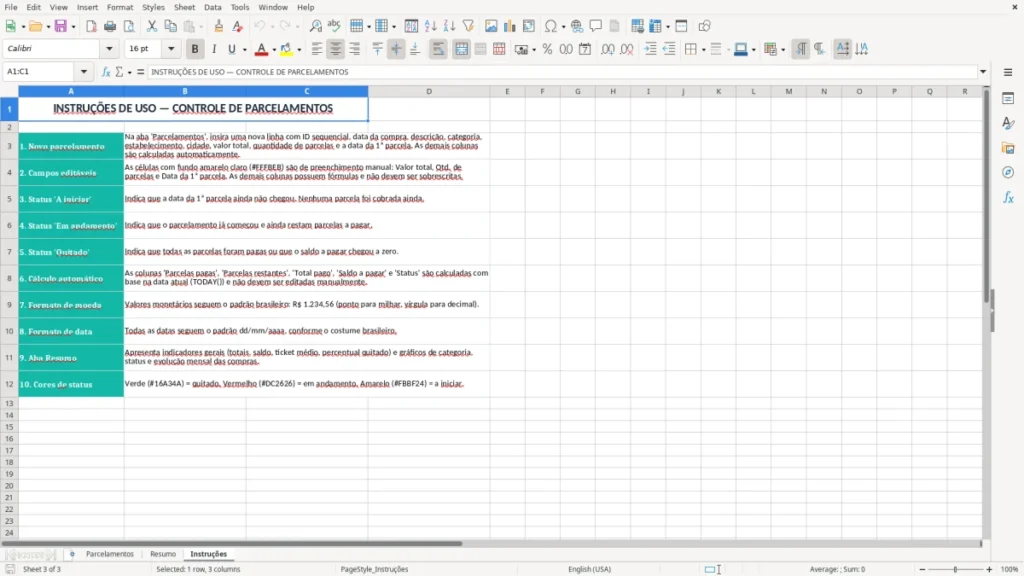The height and width of the screenshot is (576, 1024).
Task: Click Merge and Center Cells icon
Action: coord(462,49)
